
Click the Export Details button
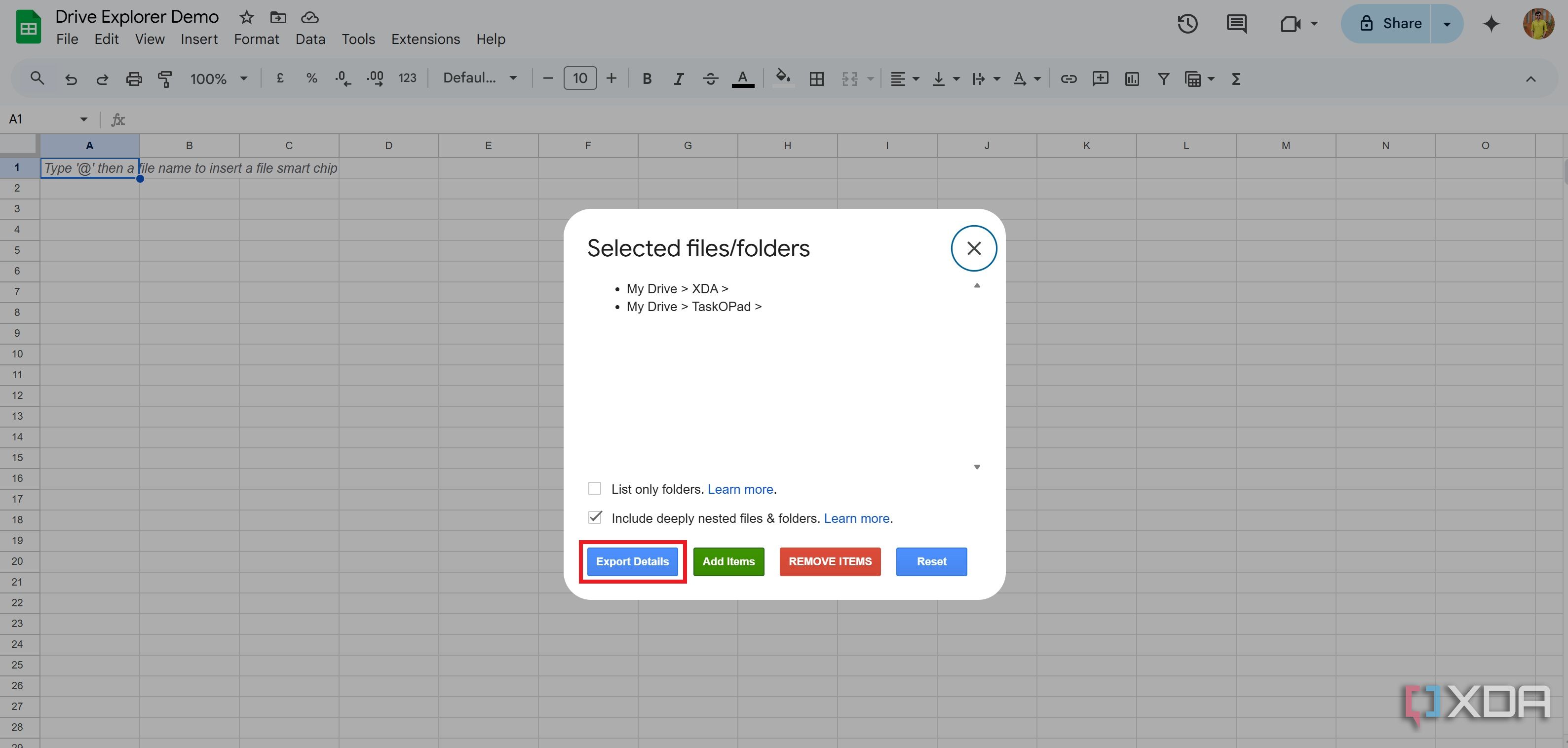[632, 561]
